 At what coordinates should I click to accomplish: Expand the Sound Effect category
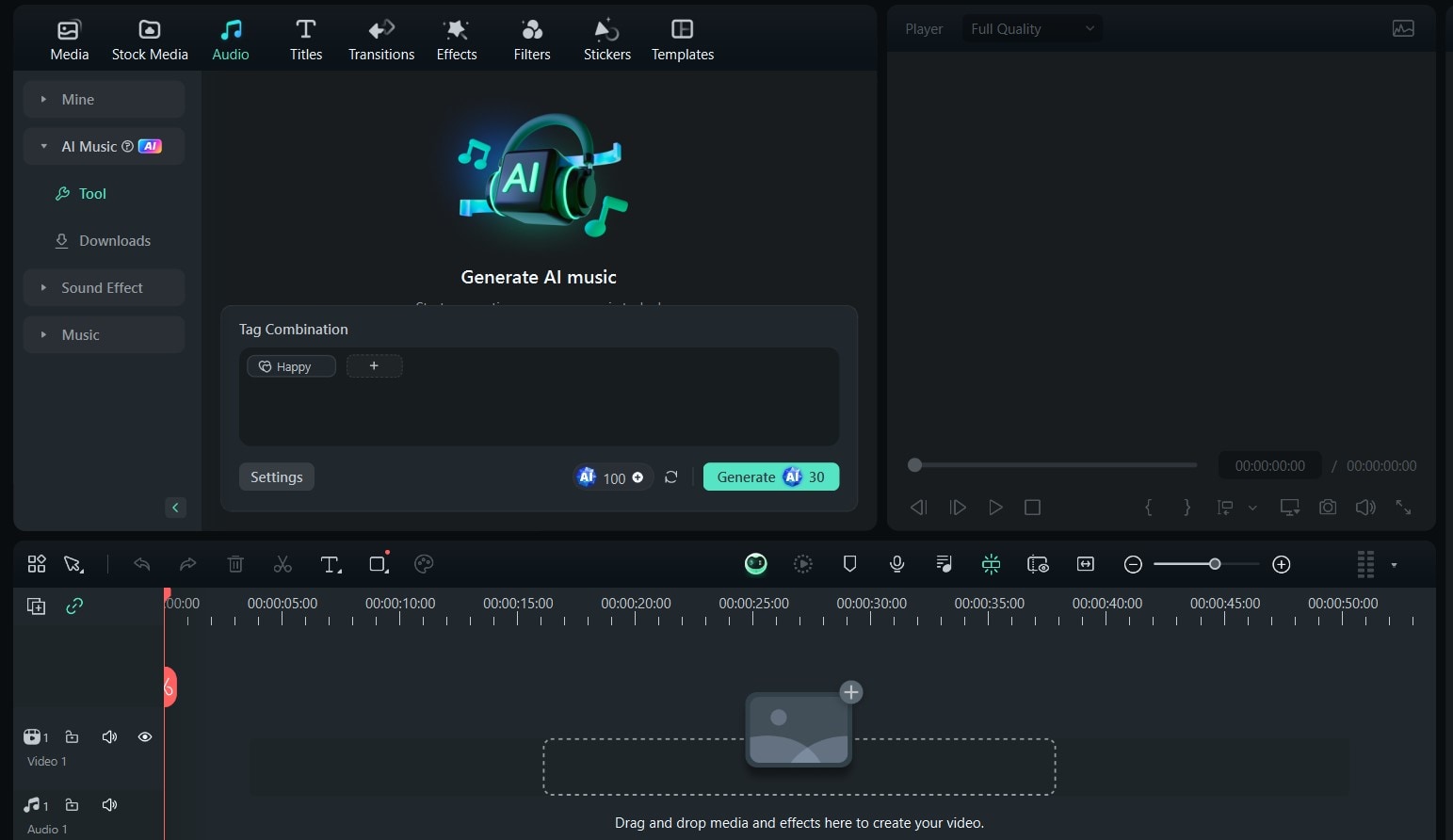click(104, 287)
